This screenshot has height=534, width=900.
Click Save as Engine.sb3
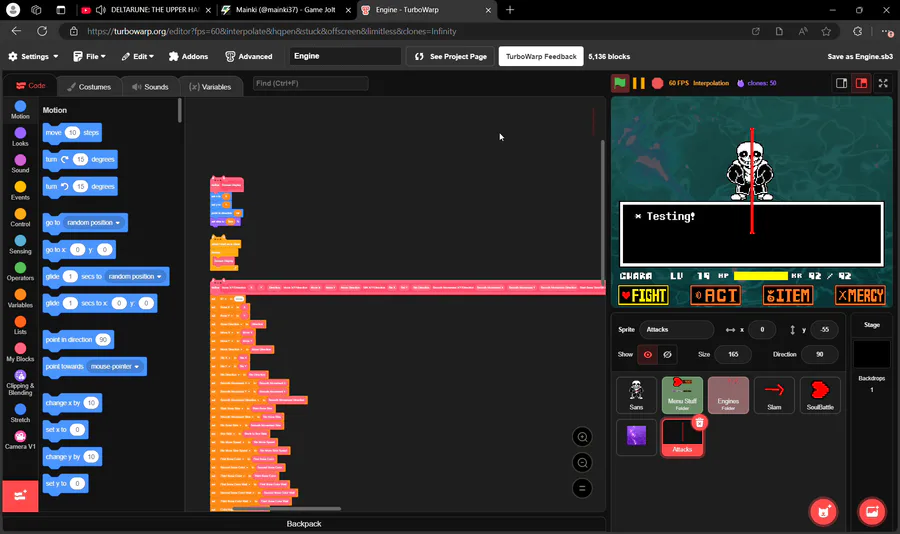click(x=860, y=56)
